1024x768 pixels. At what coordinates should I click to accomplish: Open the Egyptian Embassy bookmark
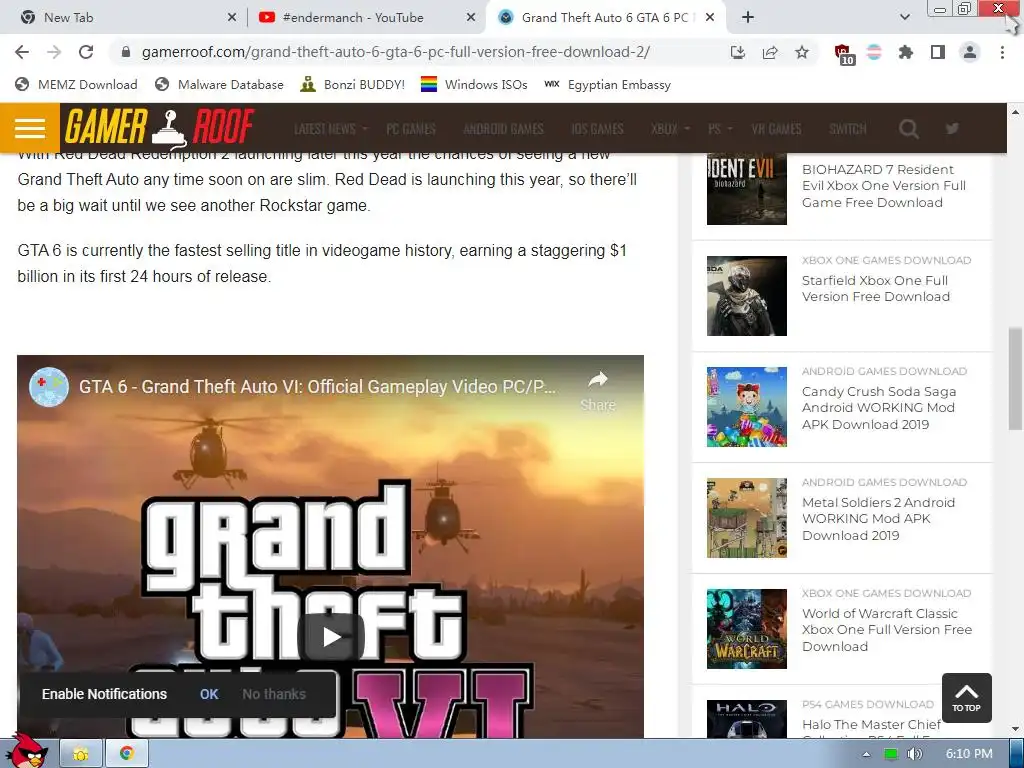pos(607,85)
